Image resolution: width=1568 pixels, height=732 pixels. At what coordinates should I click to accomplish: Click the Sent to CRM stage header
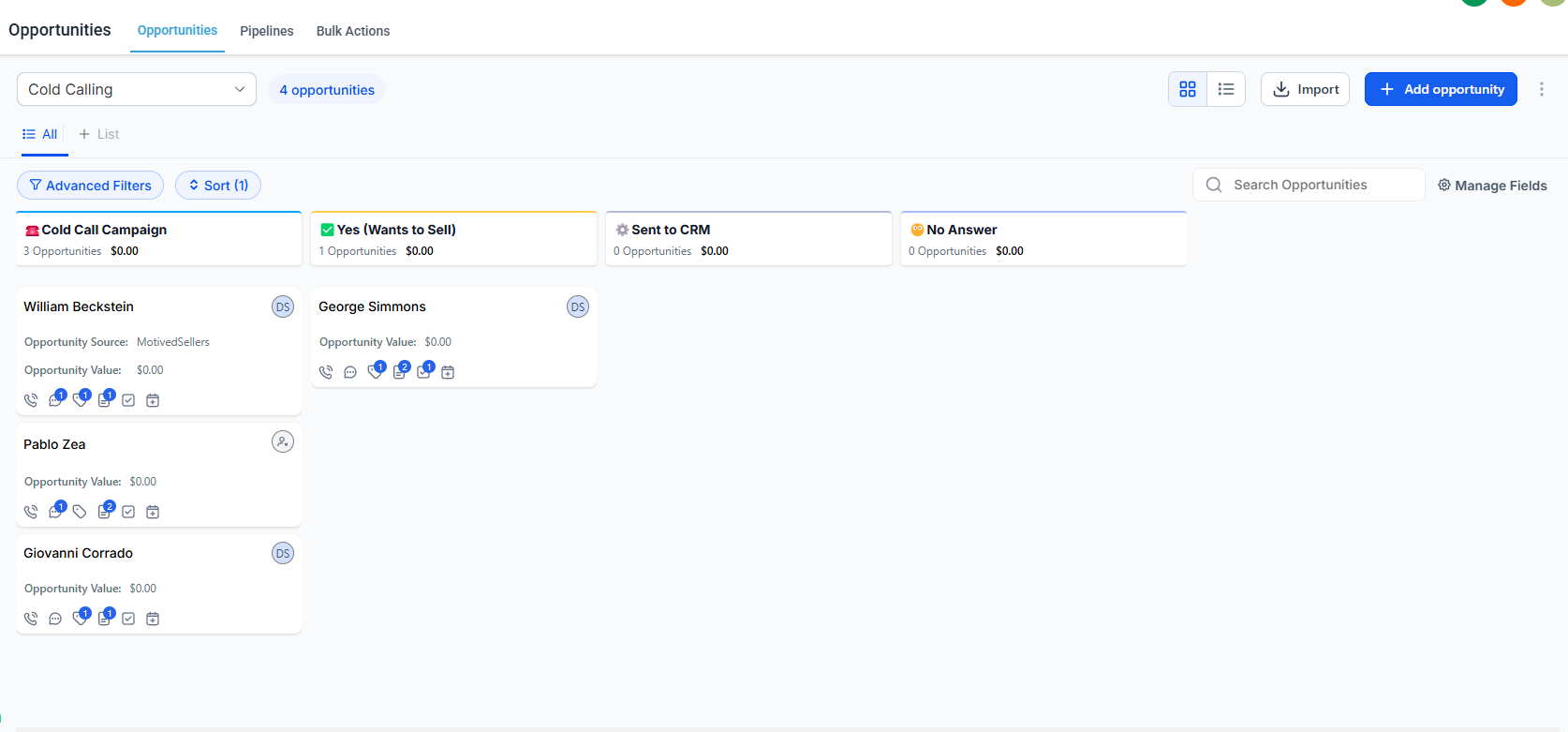748,239
